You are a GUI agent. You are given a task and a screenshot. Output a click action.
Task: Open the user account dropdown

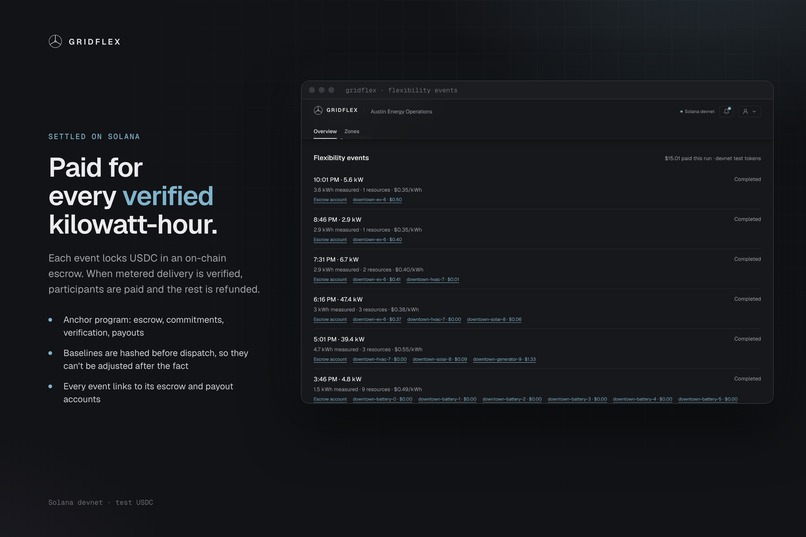click(x=749, y=111)
